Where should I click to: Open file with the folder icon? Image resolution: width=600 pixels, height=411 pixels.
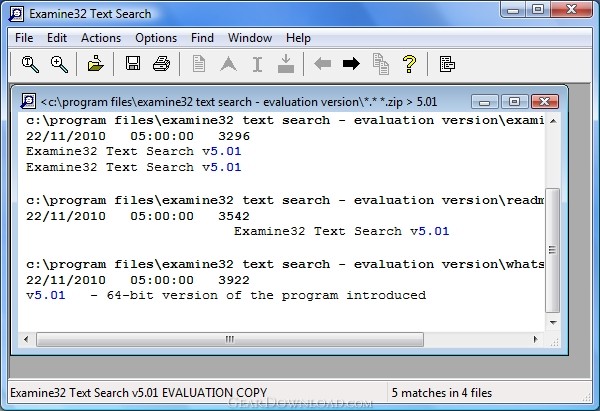point(95,64)
